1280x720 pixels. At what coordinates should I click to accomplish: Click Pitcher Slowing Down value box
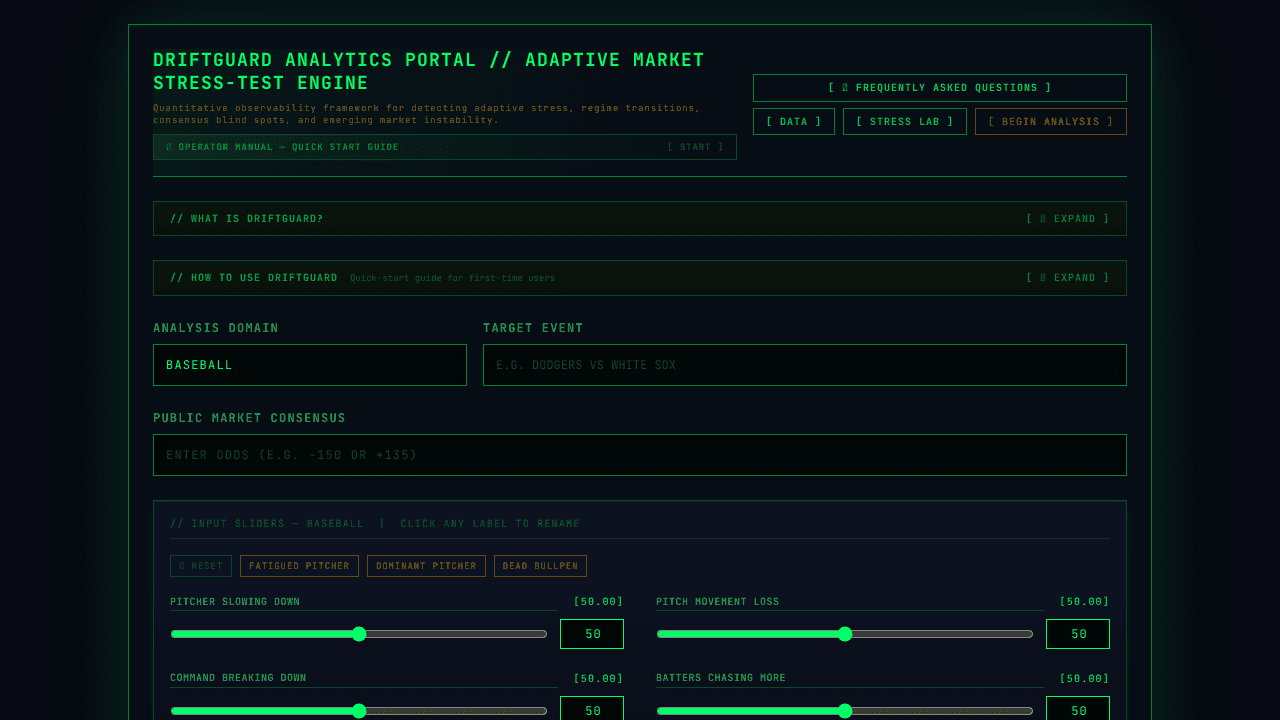(x=592, y=634)
